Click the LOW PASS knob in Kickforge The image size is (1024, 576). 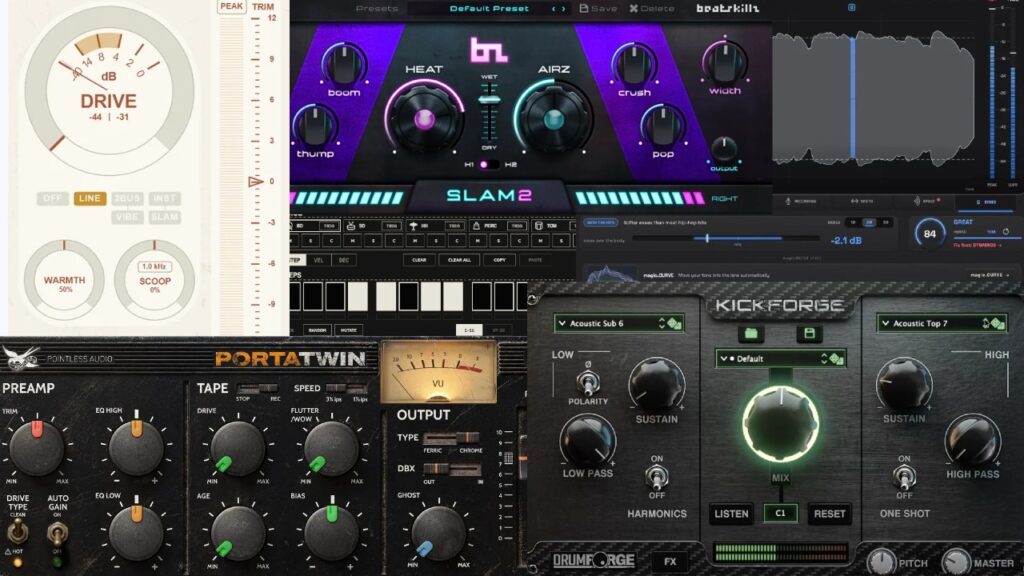[587, 440]
